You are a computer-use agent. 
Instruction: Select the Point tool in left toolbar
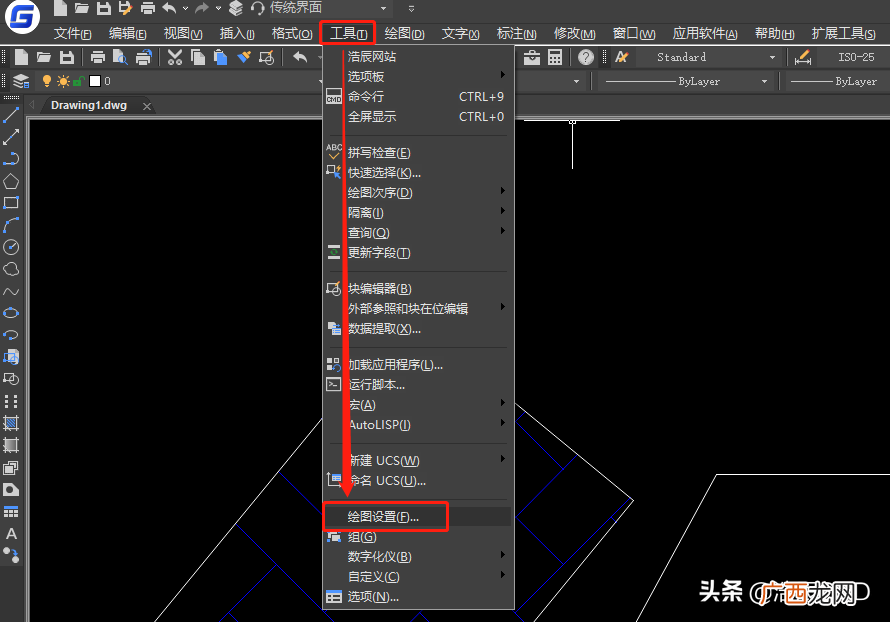(x=11, y=401)
